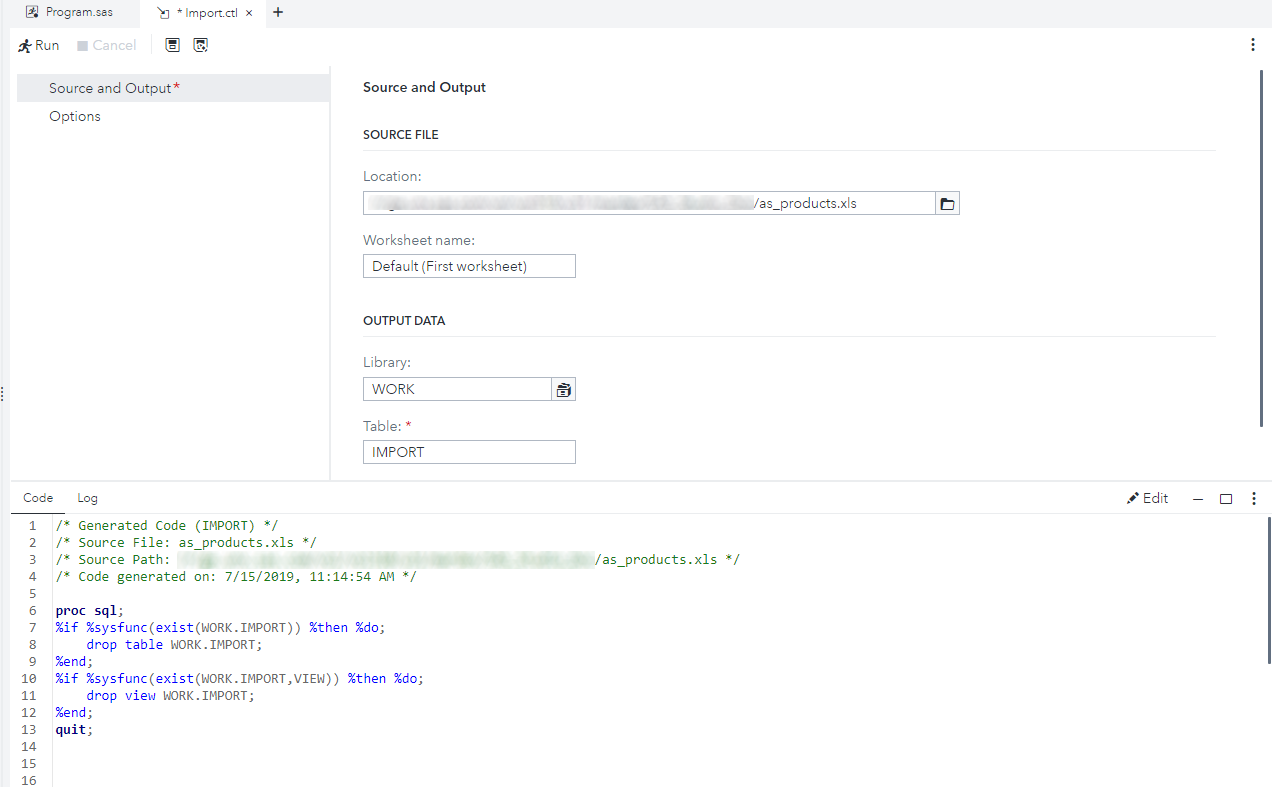Browse for source file with folder icon
The width and height of the screenshot is (1272, 787).
tap(947, 204)
